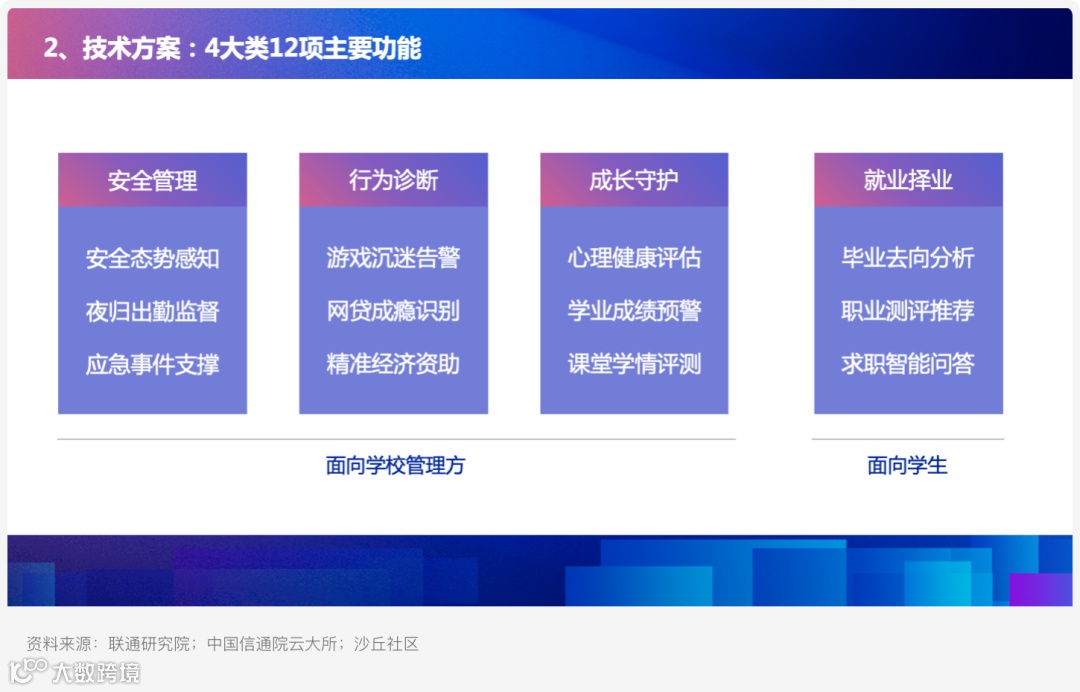Click the 资料来源 source line

pyautogui.click(x=222, y=644)
